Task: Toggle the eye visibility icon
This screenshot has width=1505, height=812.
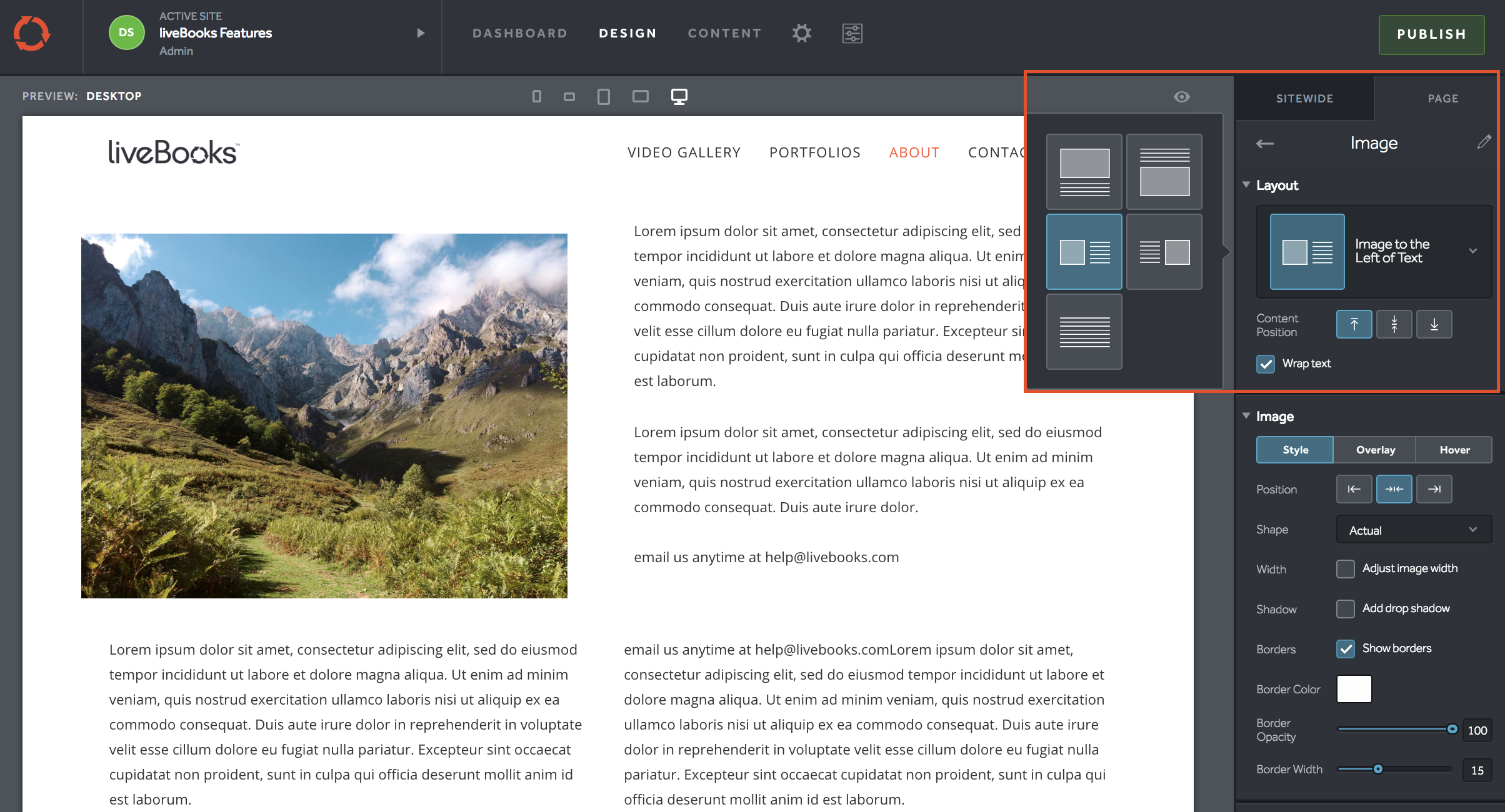Action: pos(1181,97)
